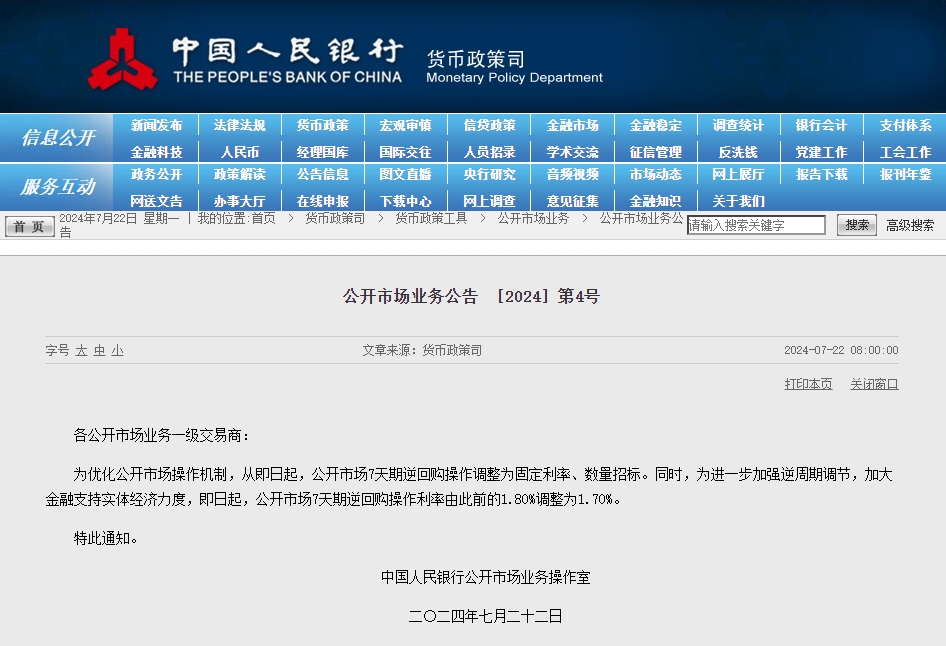946x646 pixels.
Task: Click the People's Bank of China logo
Action: click(x=122, y=60)
